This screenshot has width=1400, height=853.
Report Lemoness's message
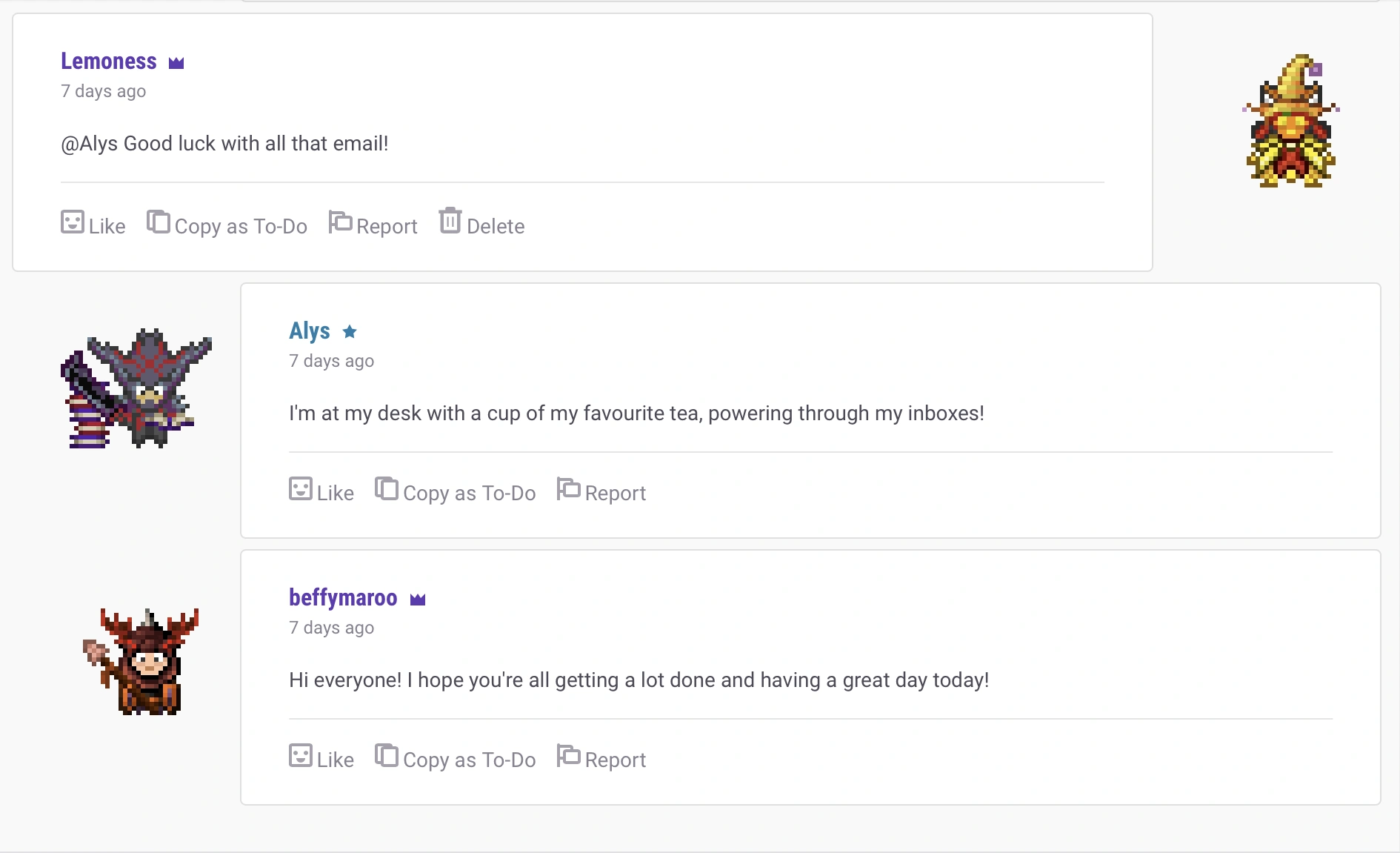[373, 225]
